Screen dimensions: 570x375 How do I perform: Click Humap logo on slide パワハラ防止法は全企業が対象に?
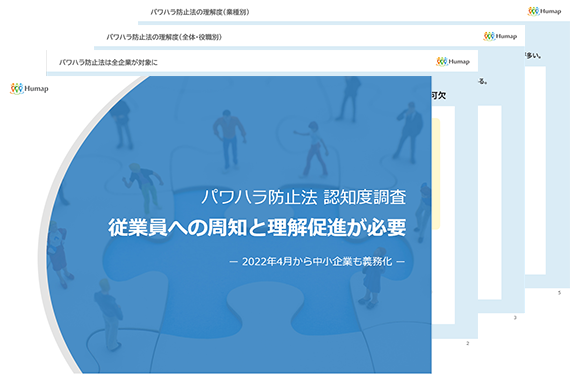point(453,61)
